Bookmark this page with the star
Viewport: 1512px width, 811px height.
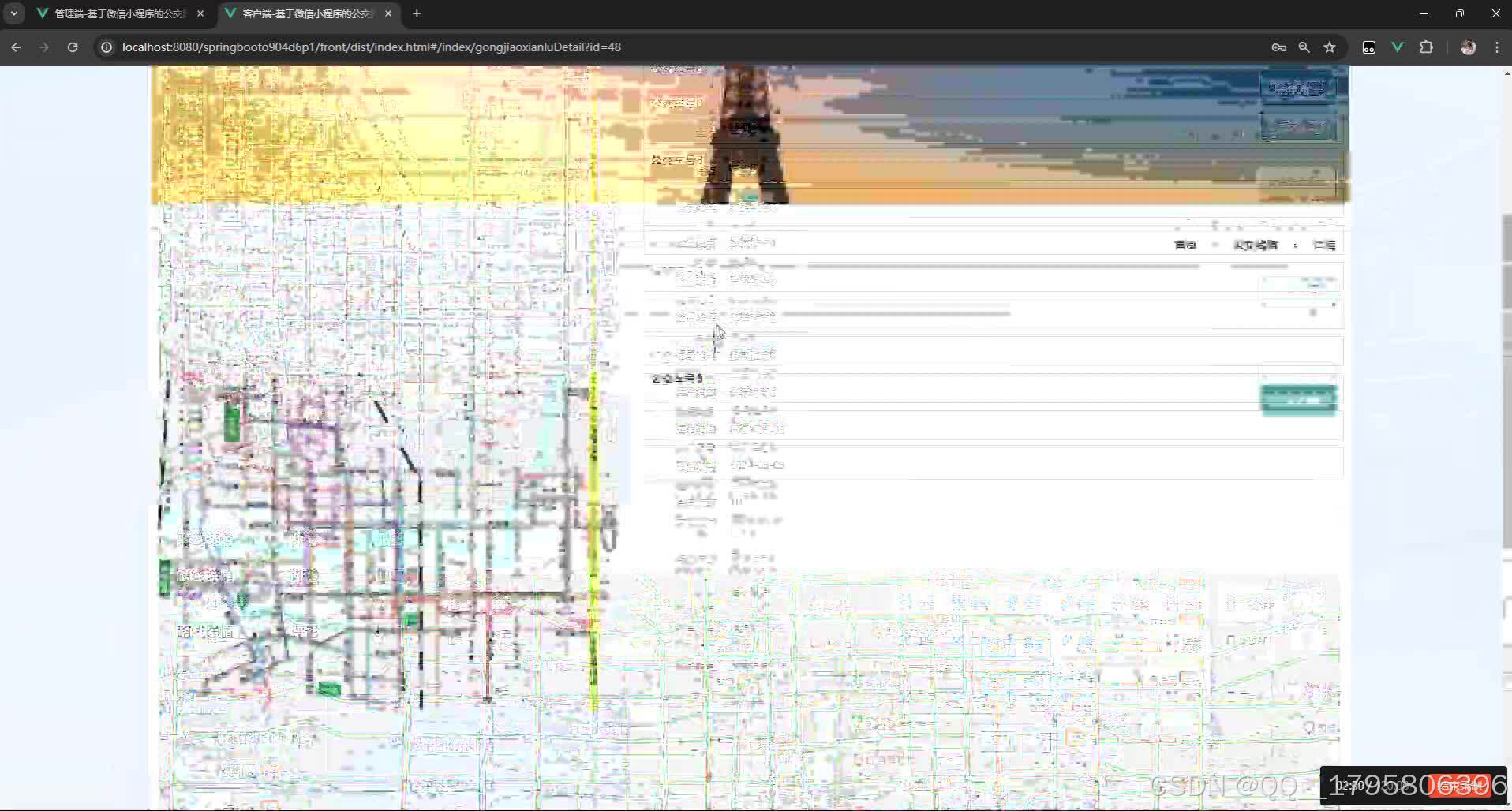1330,47
